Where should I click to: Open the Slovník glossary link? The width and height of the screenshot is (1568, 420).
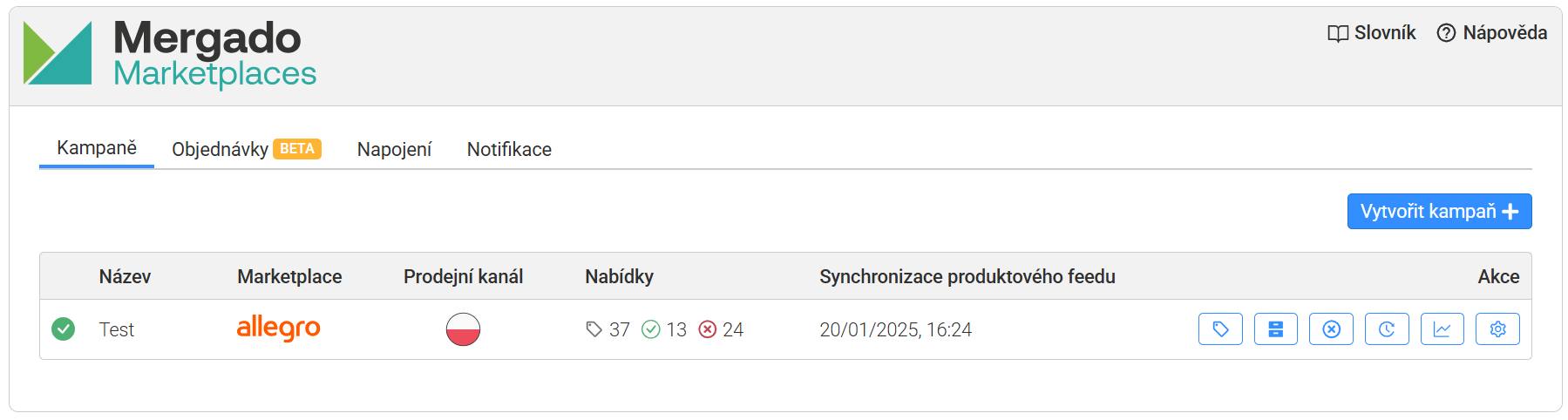coord(1372,33)
